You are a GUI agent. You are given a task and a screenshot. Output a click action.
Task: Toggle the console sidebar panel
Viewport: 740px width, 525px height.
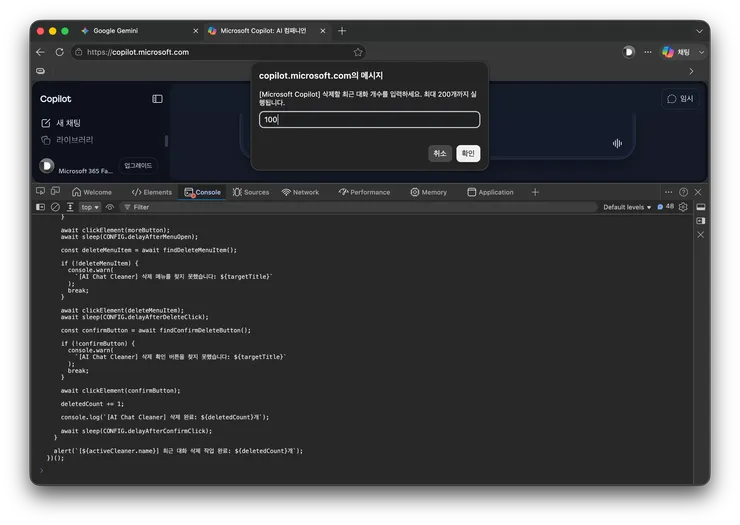[41, 207]
